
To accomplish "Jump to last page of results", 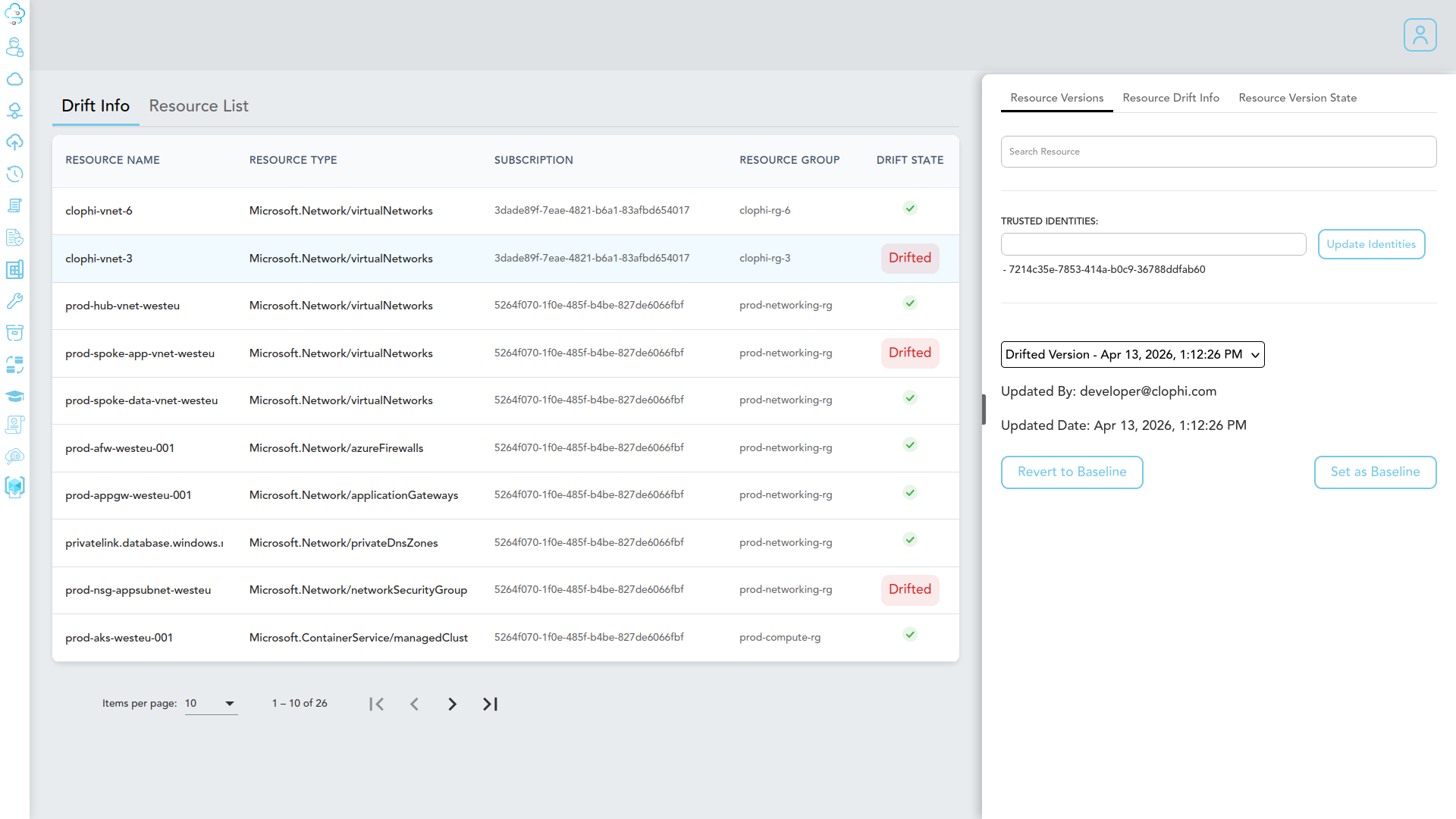I will click(x=490, y=704).
